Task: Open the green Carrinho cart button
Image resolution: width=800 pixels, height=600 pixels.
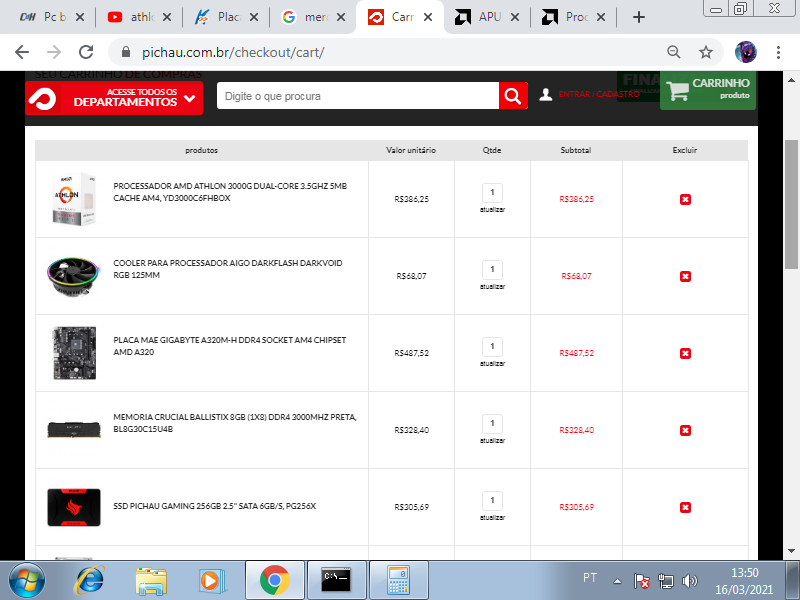Action: coord(708,90)
